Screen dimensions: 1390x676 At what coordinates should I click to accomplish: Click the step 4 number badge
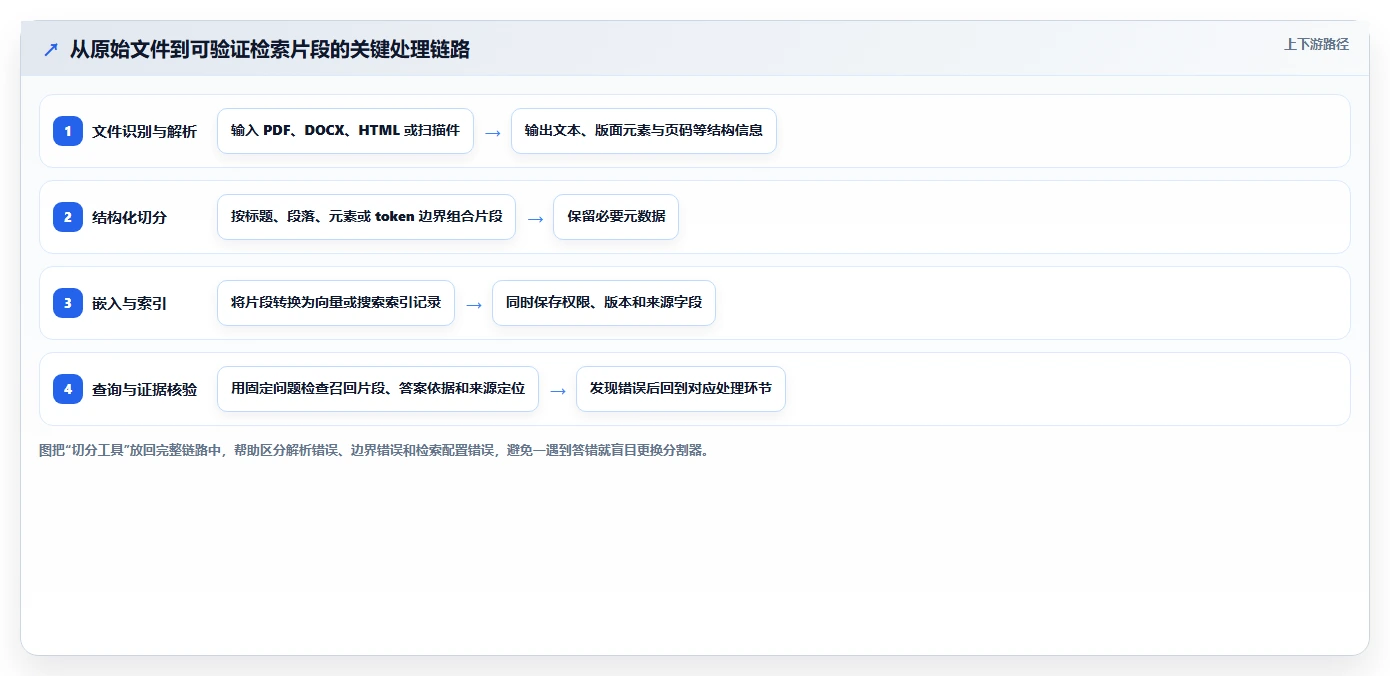click(68, 389)
